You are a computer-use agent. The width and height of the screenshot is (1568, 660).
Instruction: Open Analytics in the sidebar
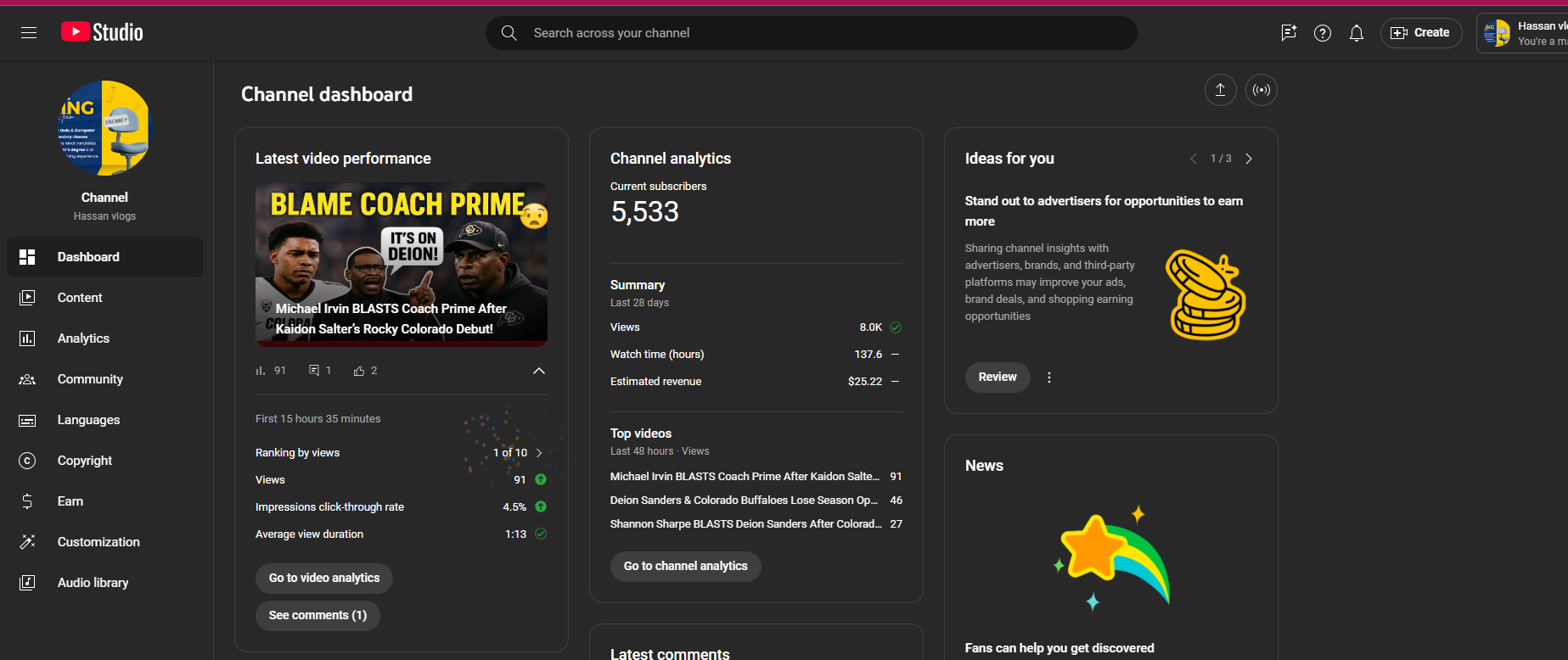tap(104, 338)
